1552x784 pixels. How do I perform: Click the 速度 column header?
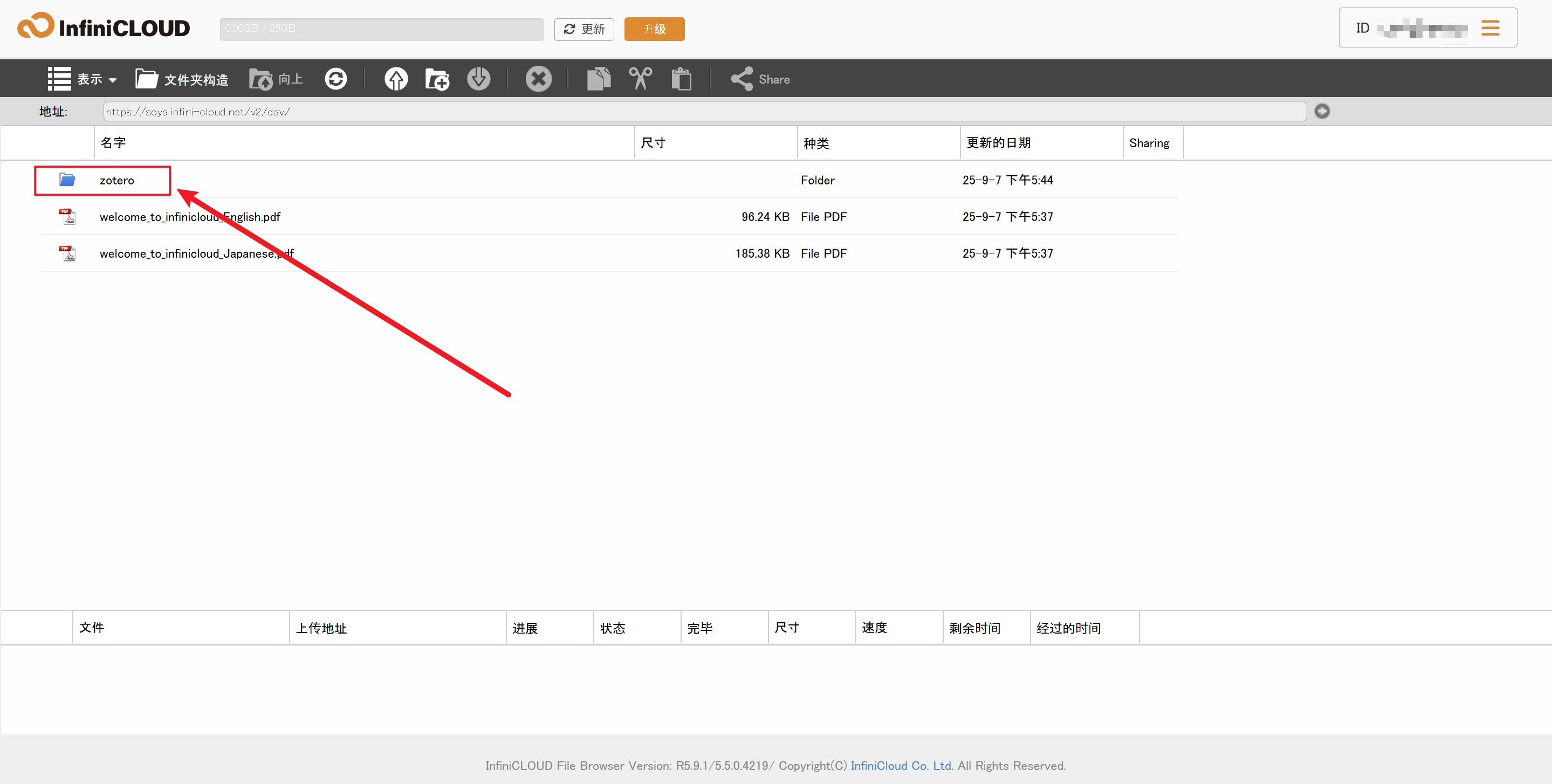coord(899,627)
